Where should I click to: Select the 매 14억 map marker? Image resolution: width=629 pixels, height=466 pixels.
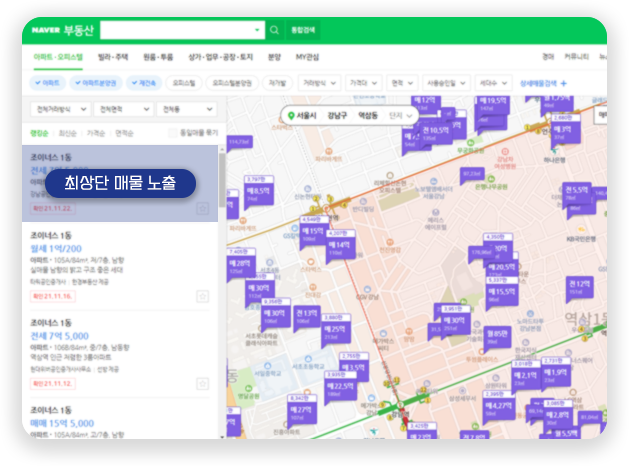coord(341,246)
